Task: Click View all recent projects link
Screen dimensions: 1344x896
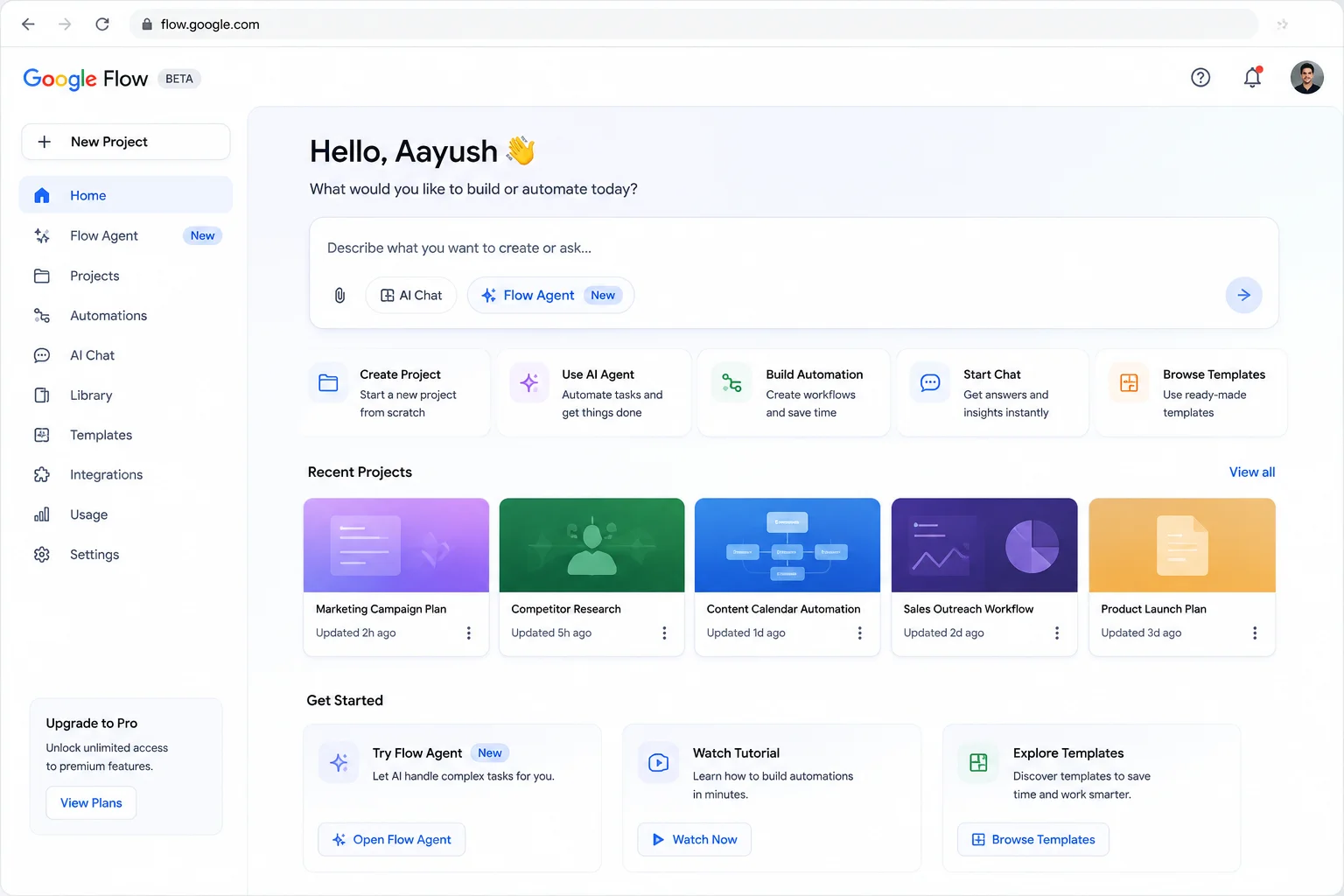Action: (x=1252, y=472)
